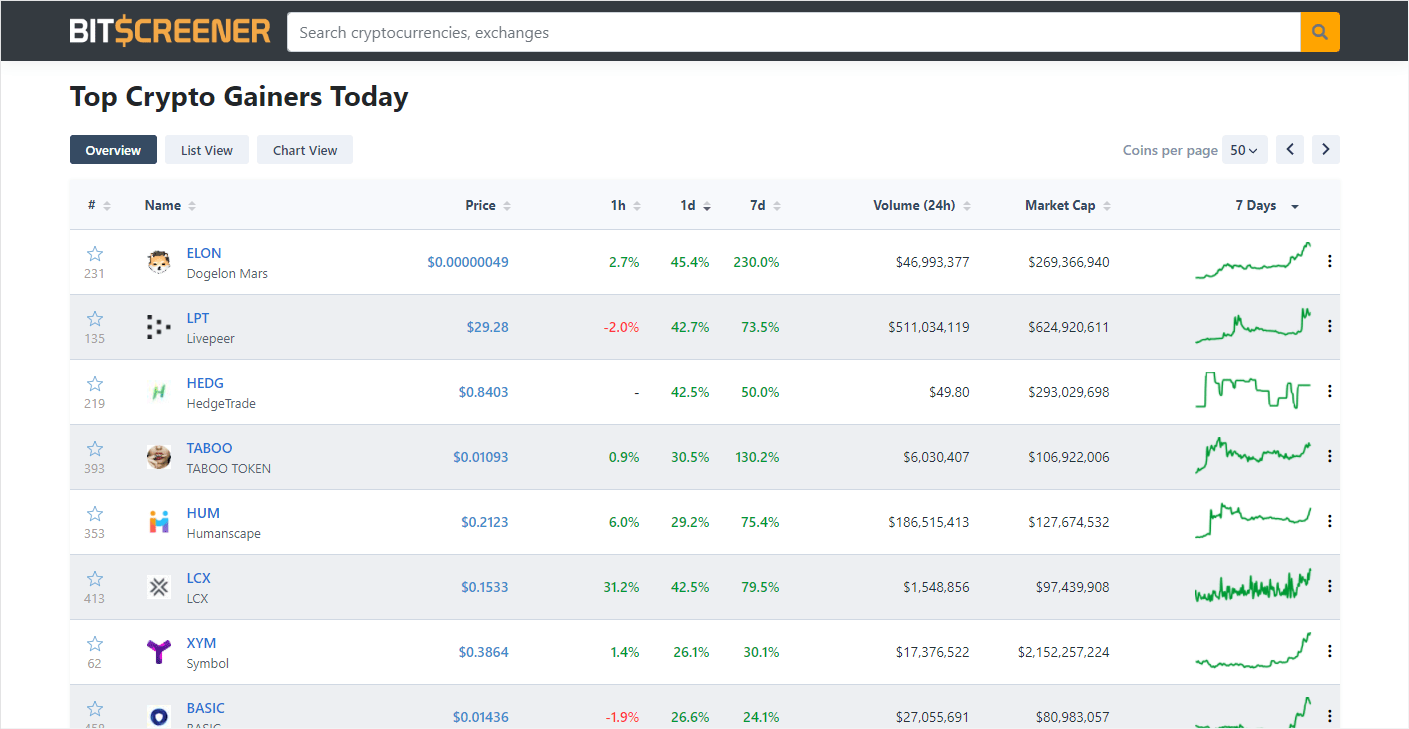Favorite Livepeer using its star icon
Image resolution: width=1409 pixels, height=729 pixels.
[x=94, y=318]
